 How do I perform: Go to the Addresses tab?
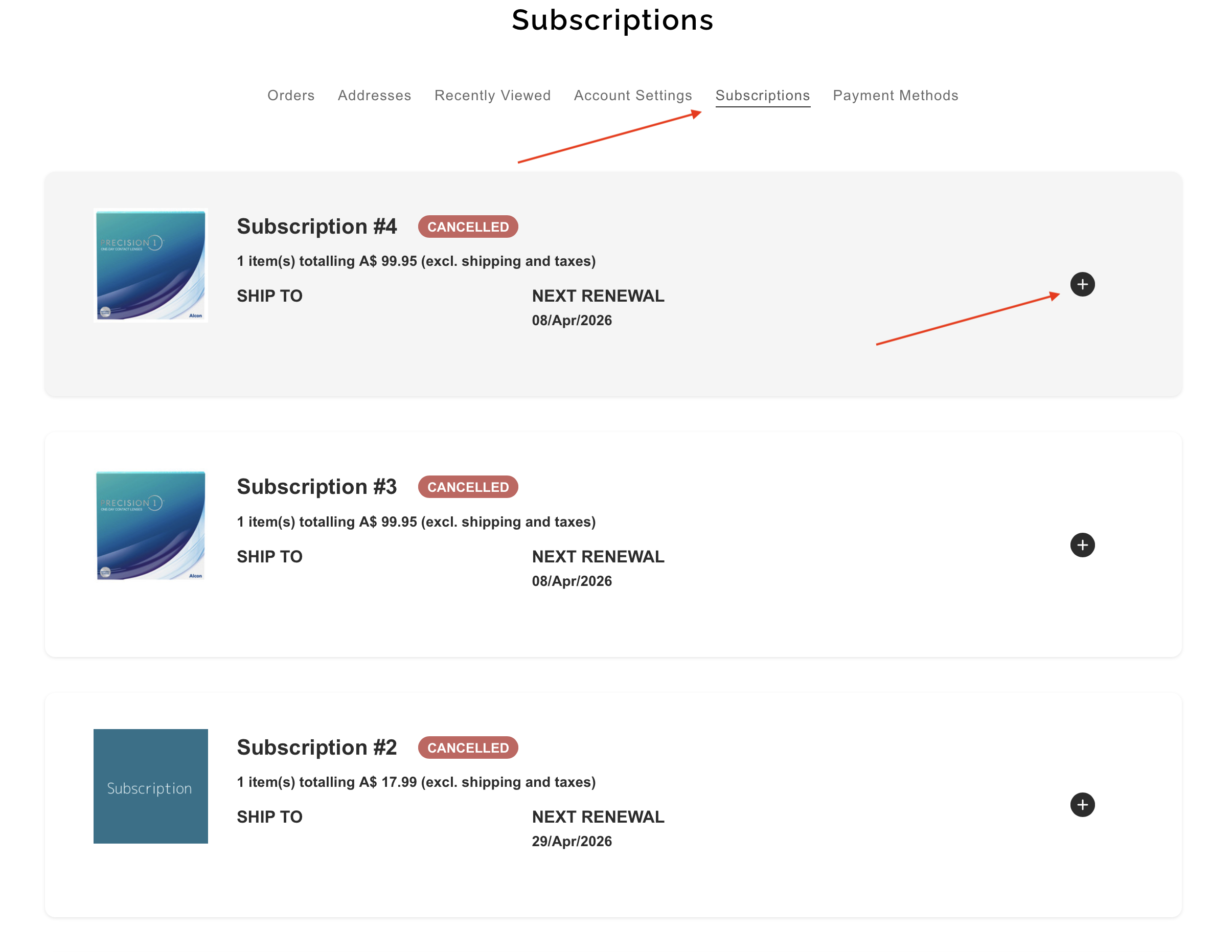374,96
